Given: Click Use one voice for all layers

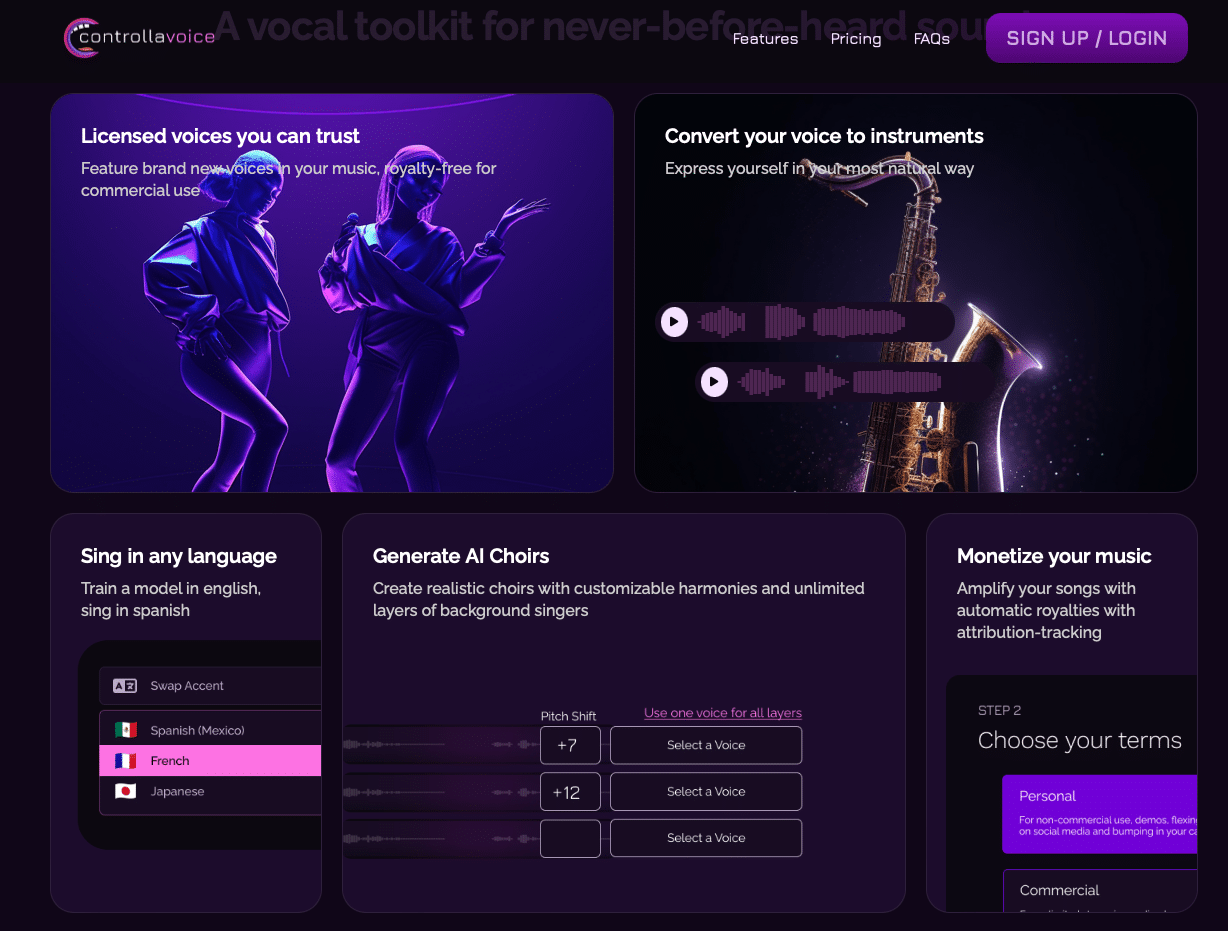Looking at the screenshot, I should point(723,713).
